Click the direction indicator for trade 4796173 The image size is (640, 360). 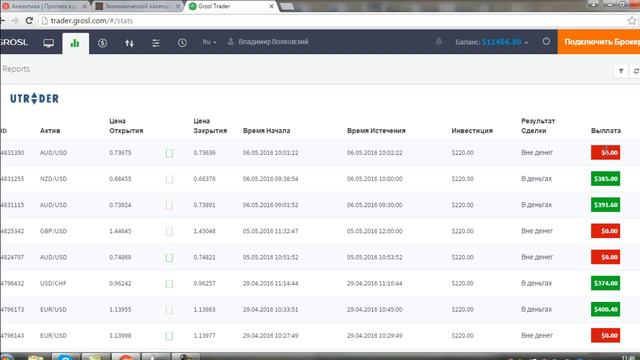click(169, 310)
